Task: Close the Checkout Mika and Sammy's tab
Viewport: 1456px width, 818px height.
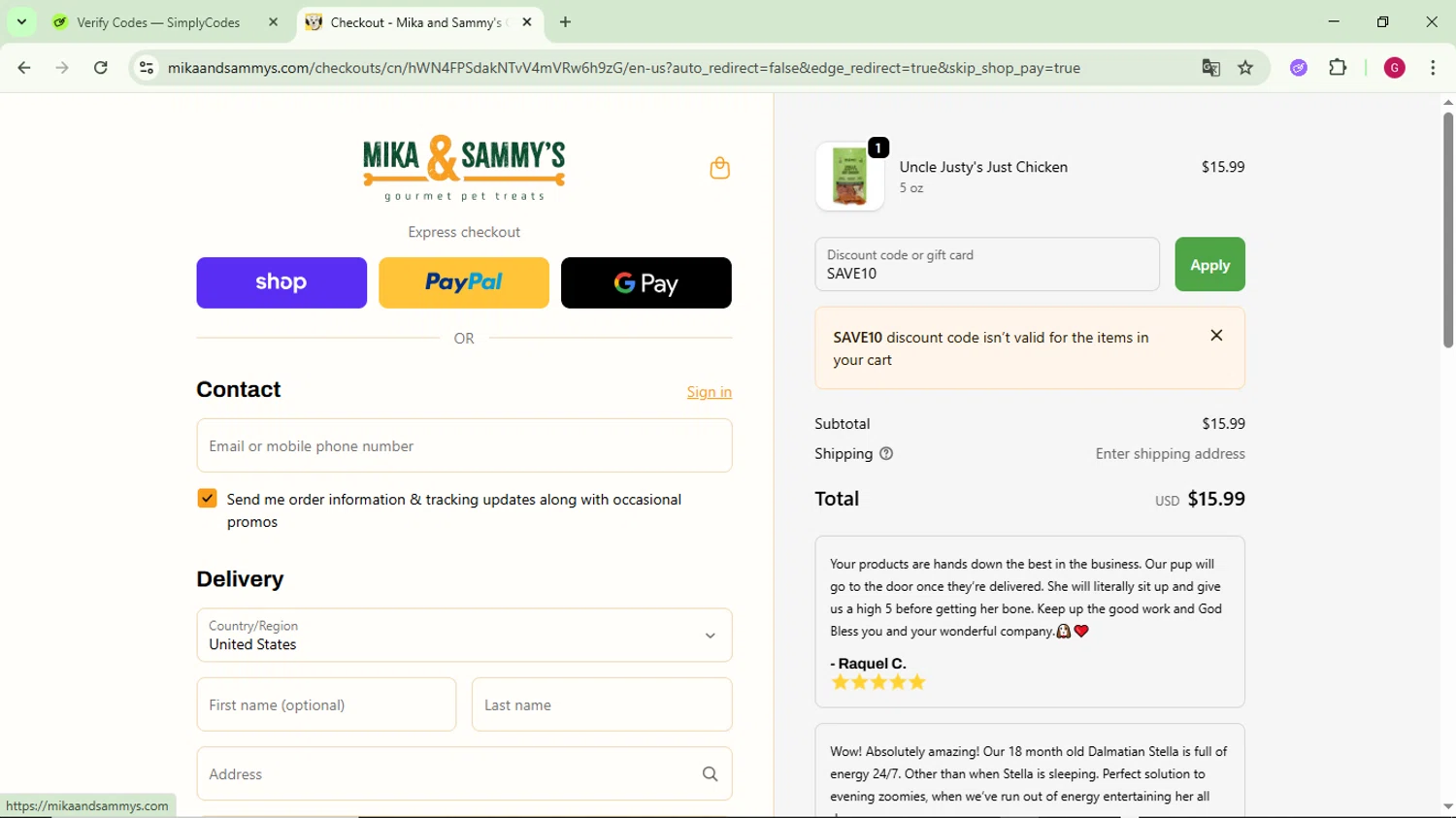Action: coord(527,22)
